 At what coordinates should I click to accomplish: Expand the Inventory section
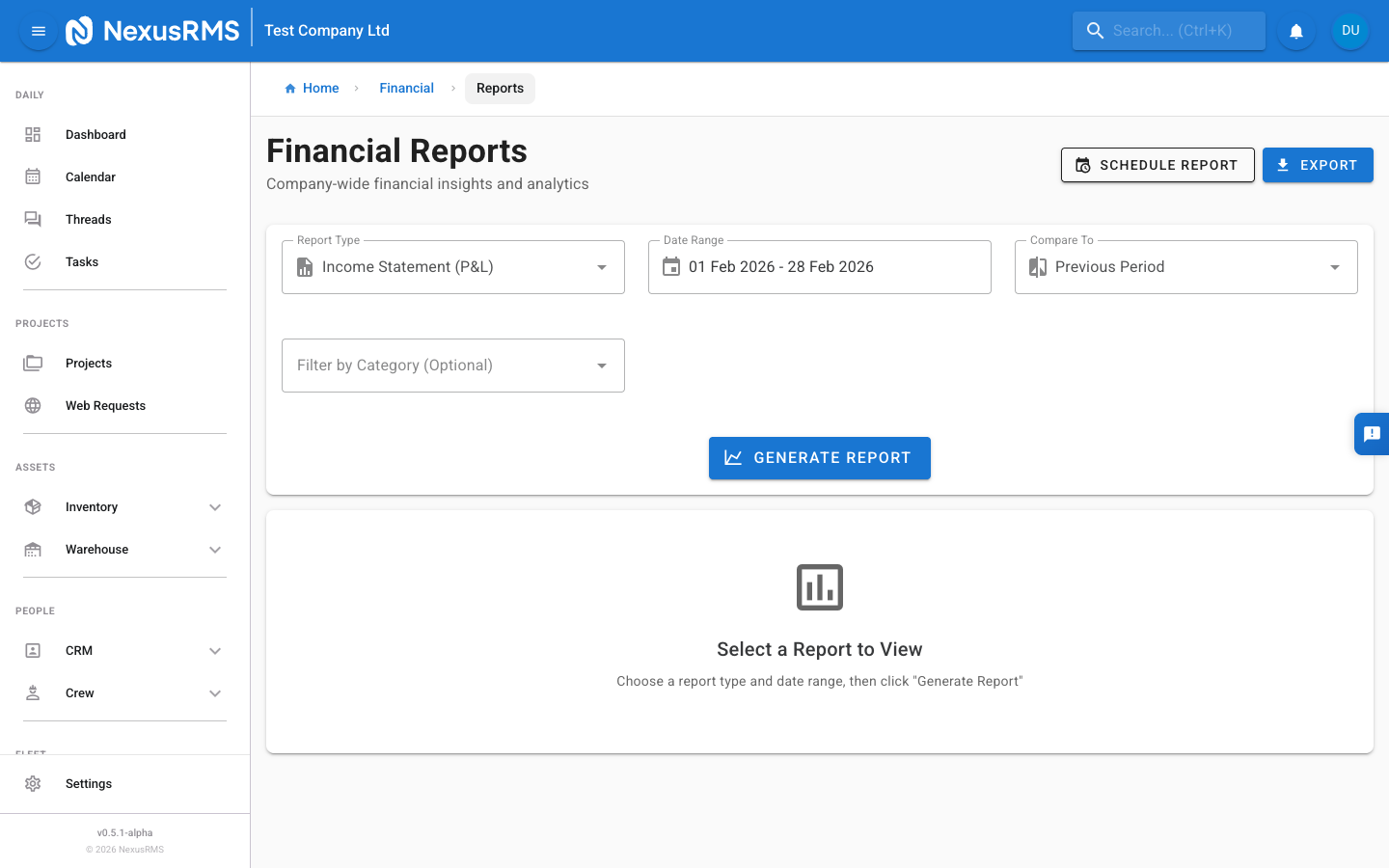click(215, 506)
